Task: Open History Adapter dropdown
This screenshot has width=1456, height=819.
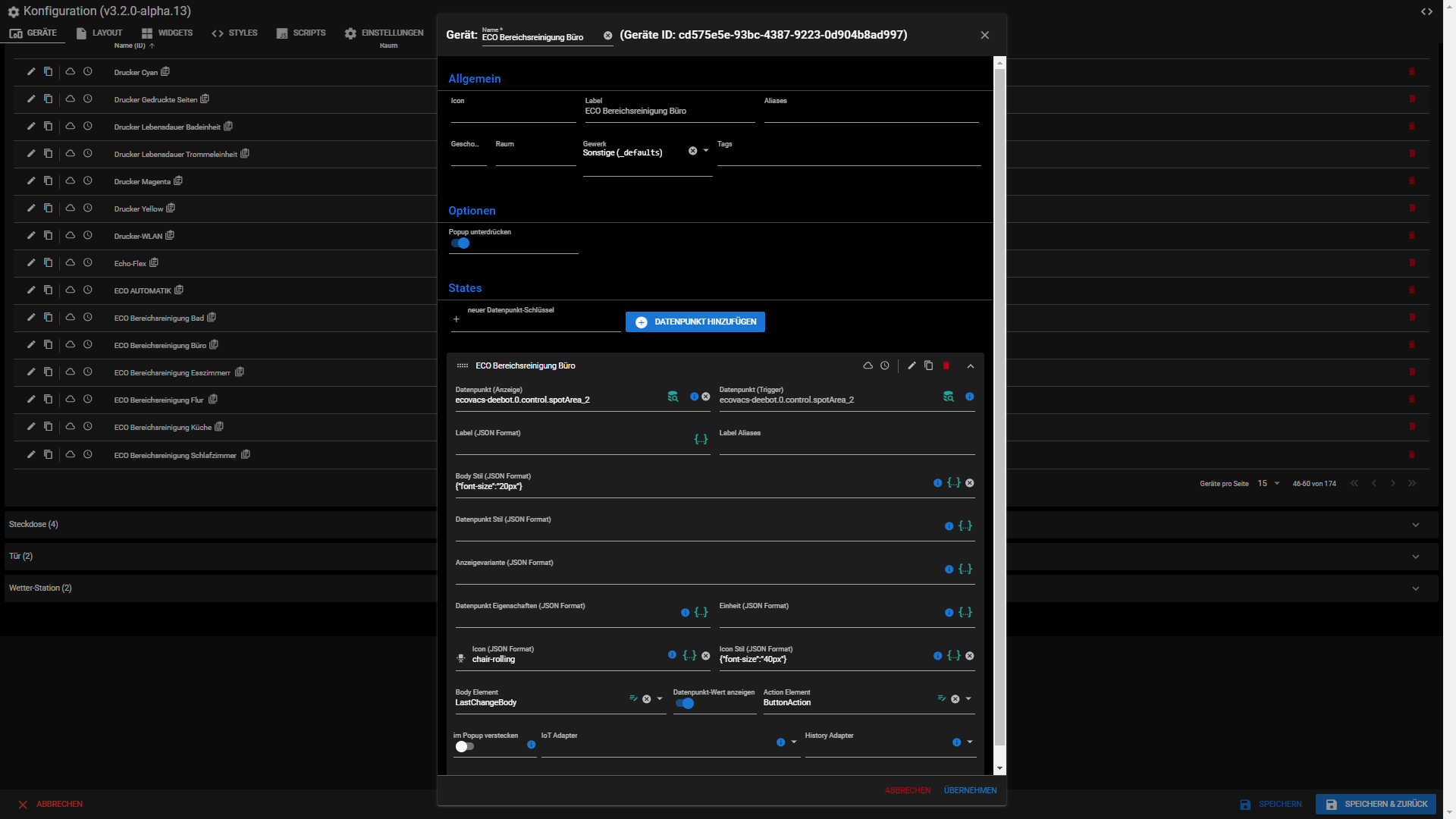Action: 970,742
